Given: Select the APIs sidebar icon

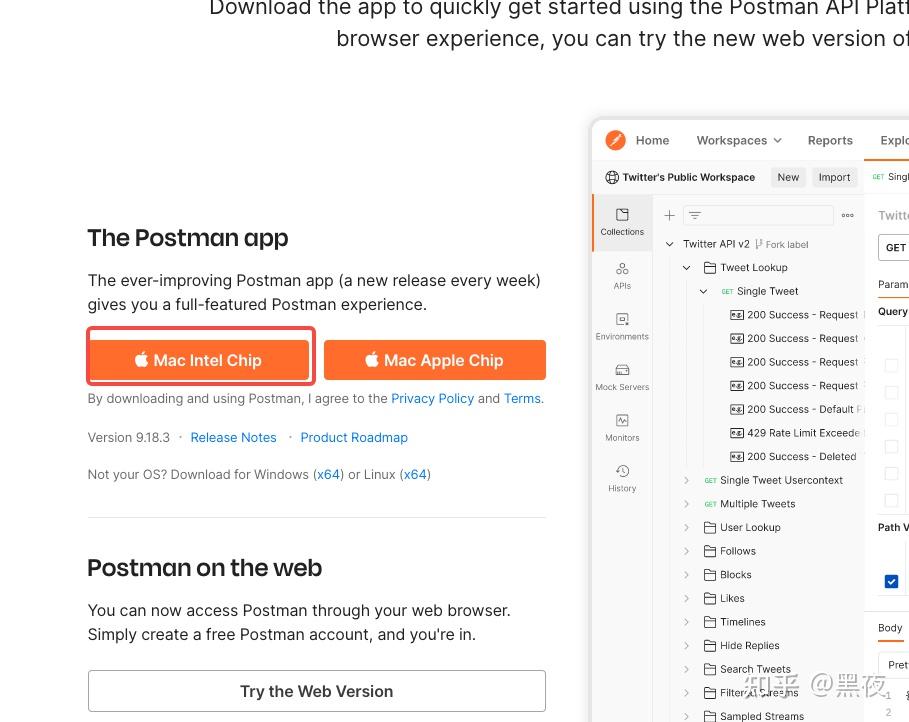Looking at the screenshot, I should click(622, 275).
